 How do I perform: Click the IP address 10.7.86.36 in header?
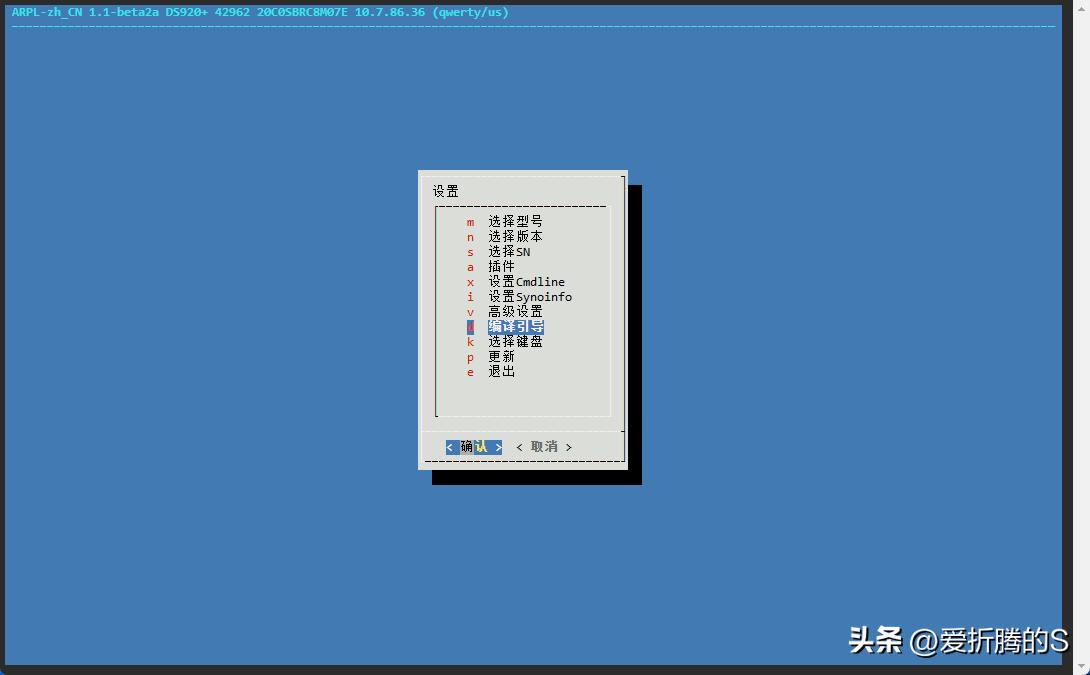point(393,12)
